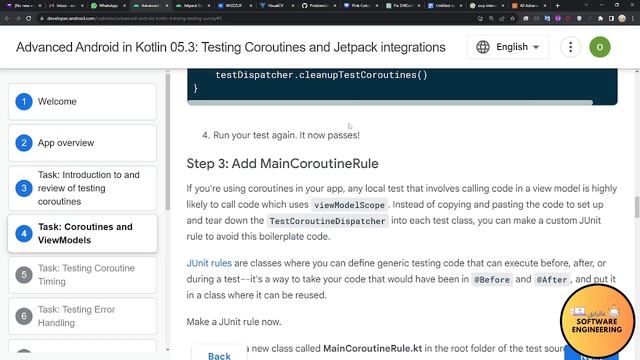Click the viewModelScope inline code
The width and height of the screenshot is (640, 360).
pyautogui.click(x=349, y=205)
